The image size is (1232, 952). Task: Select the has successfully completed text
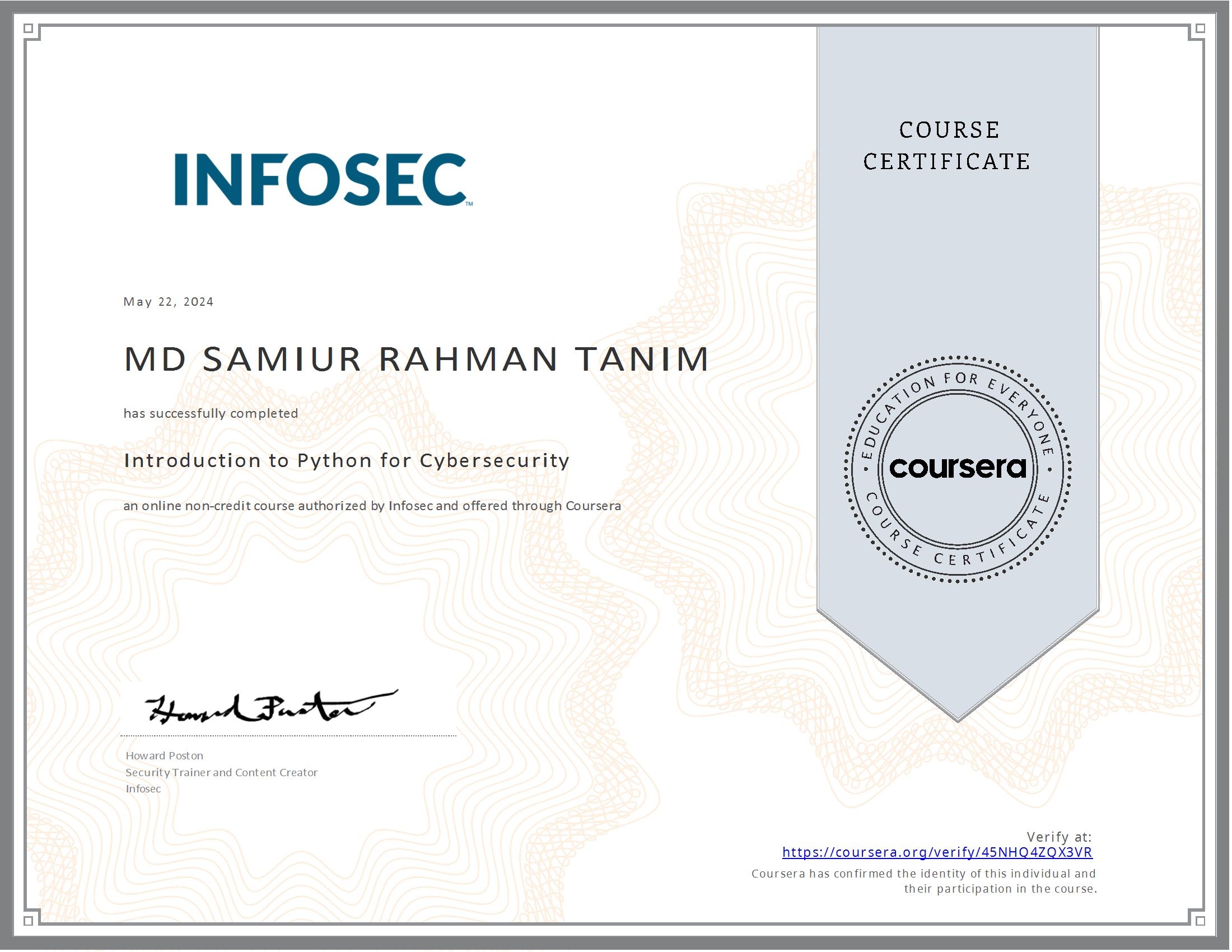(x=210, y=413)
